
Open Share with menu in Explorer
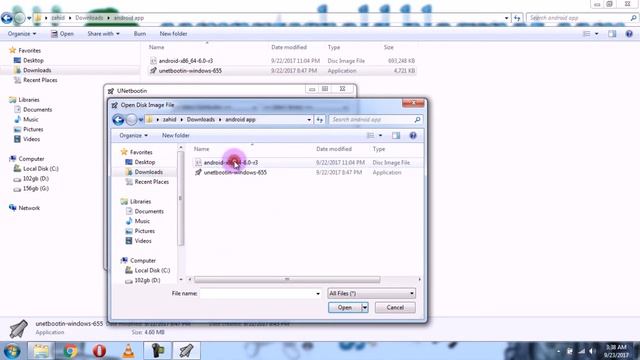pyautogui.click(x=103, y=34)
